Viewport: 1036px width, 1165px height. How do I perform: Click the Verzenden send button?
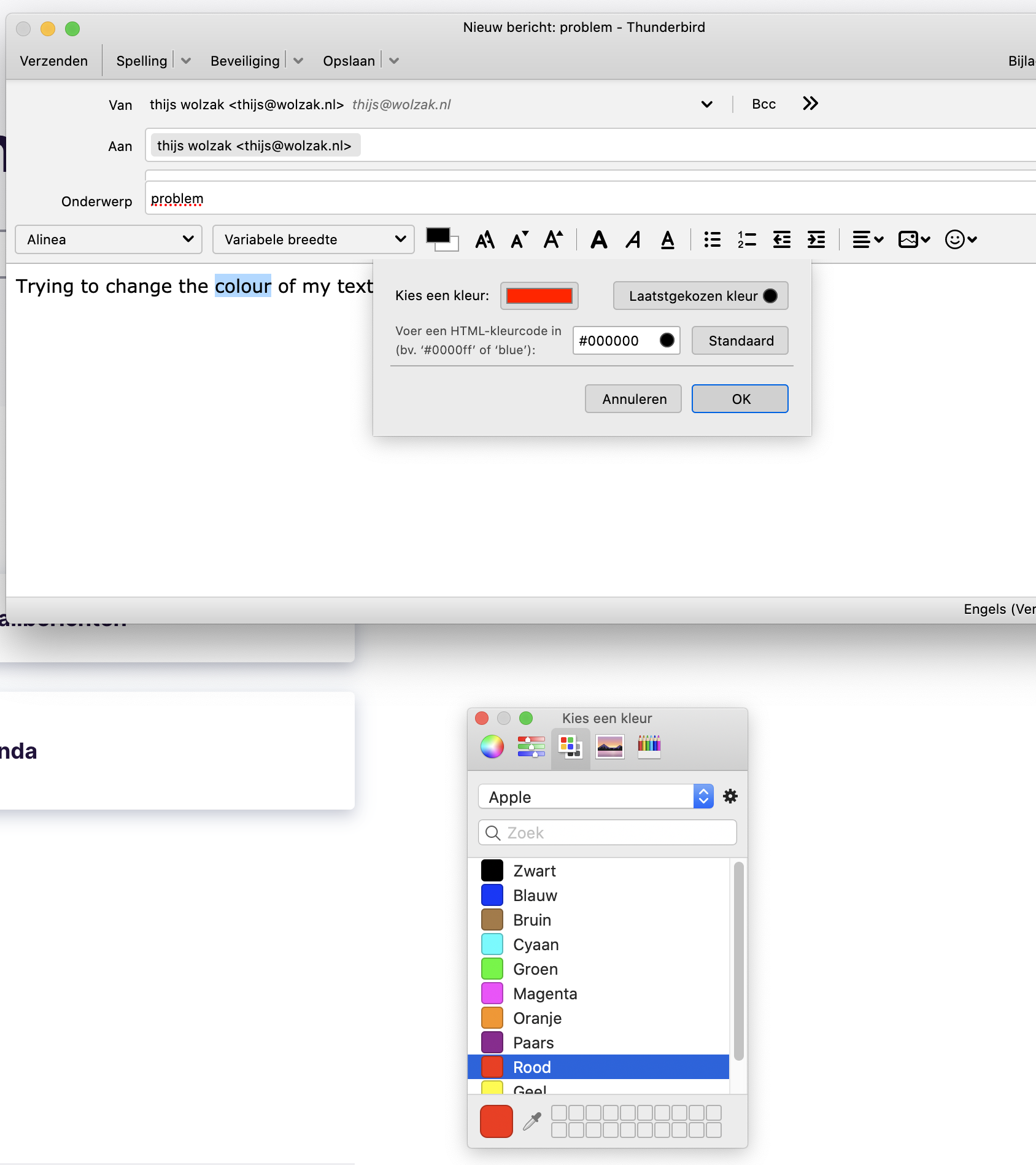54,61
